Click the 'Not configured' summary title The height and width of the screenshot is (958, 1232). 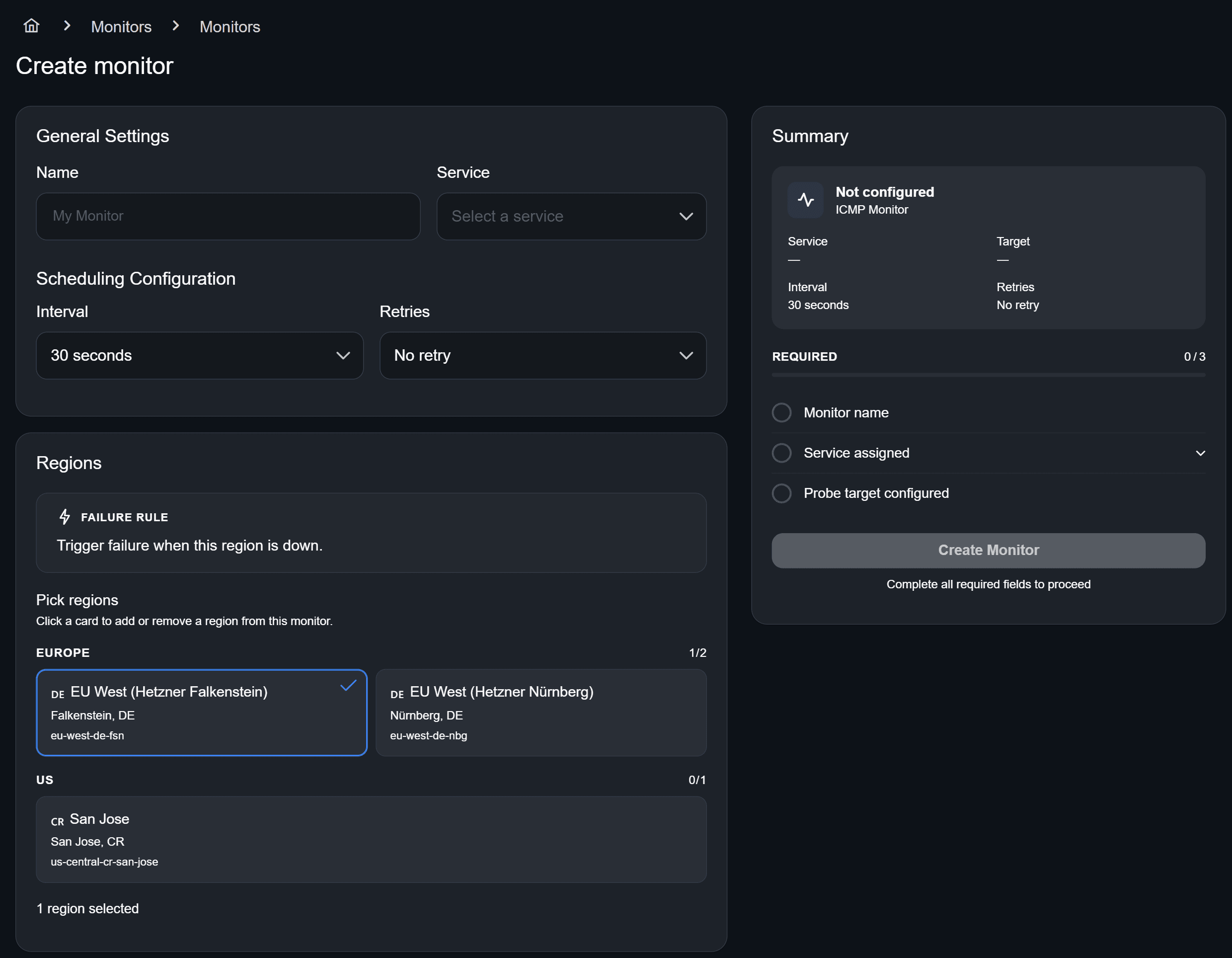coord(885,192)
